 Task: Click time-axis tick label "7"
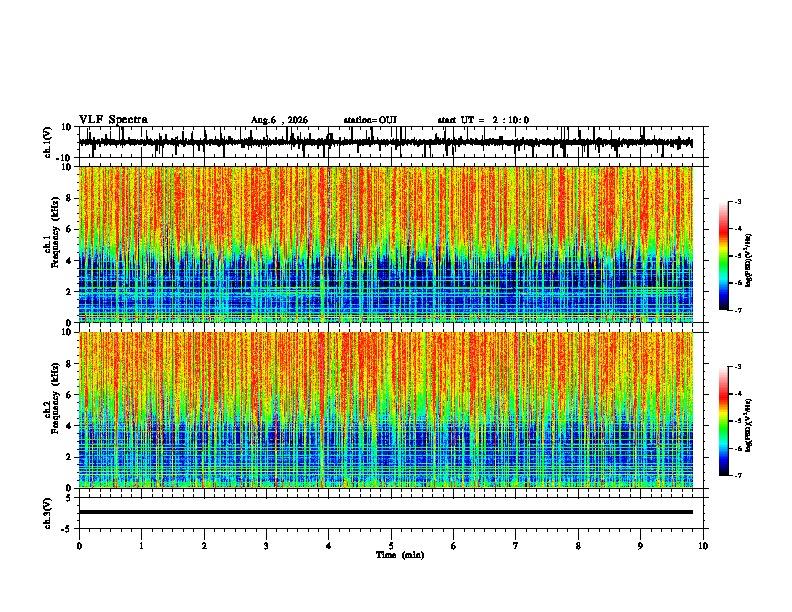click(x=516, y=546)
